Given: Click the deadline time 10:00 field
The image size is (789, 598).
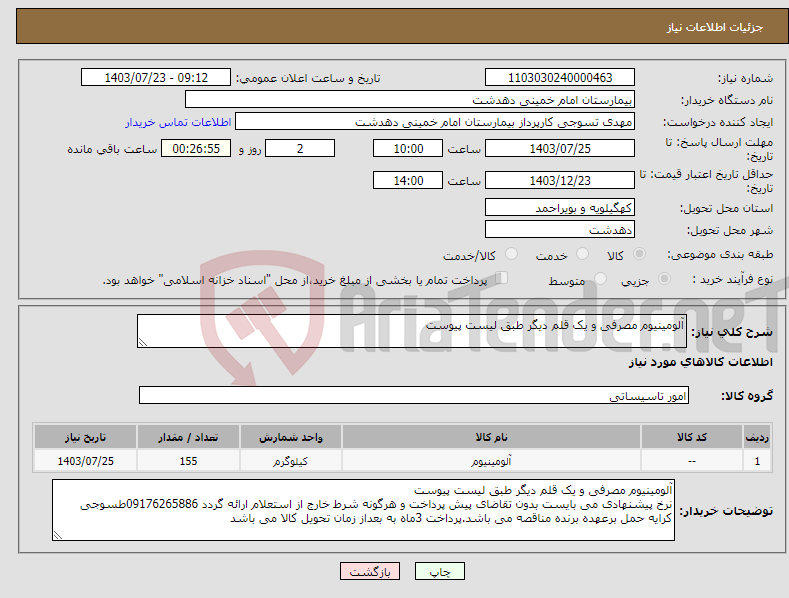Looking at the screenshot, I should tap(408, 148).
